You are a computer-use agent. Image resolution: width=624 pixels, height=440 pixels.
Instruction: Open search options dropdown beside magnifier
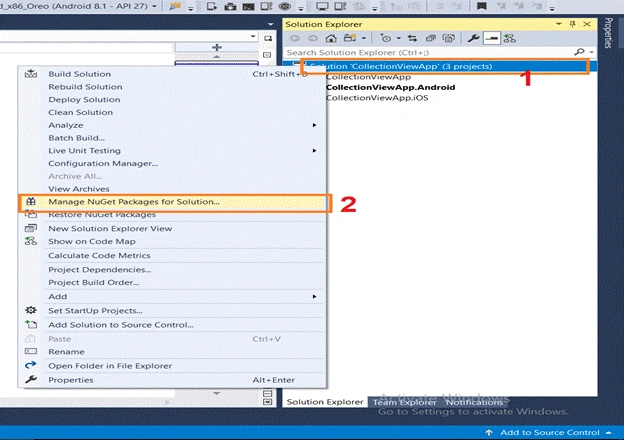point(591,52)
